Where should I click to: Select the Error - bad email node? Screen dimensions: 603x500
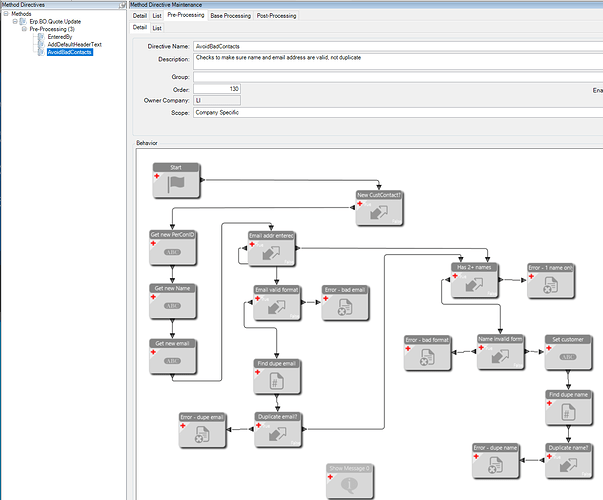pyautogui.click(x=345, y=303)
